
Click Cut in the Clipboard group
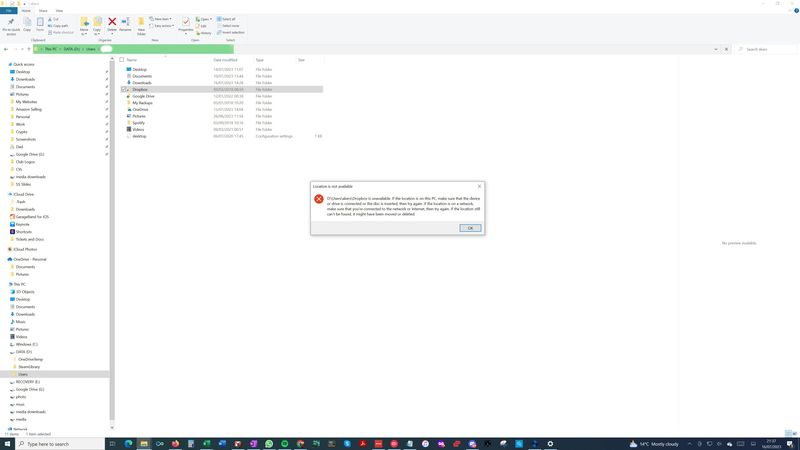[x=54, y=19]
